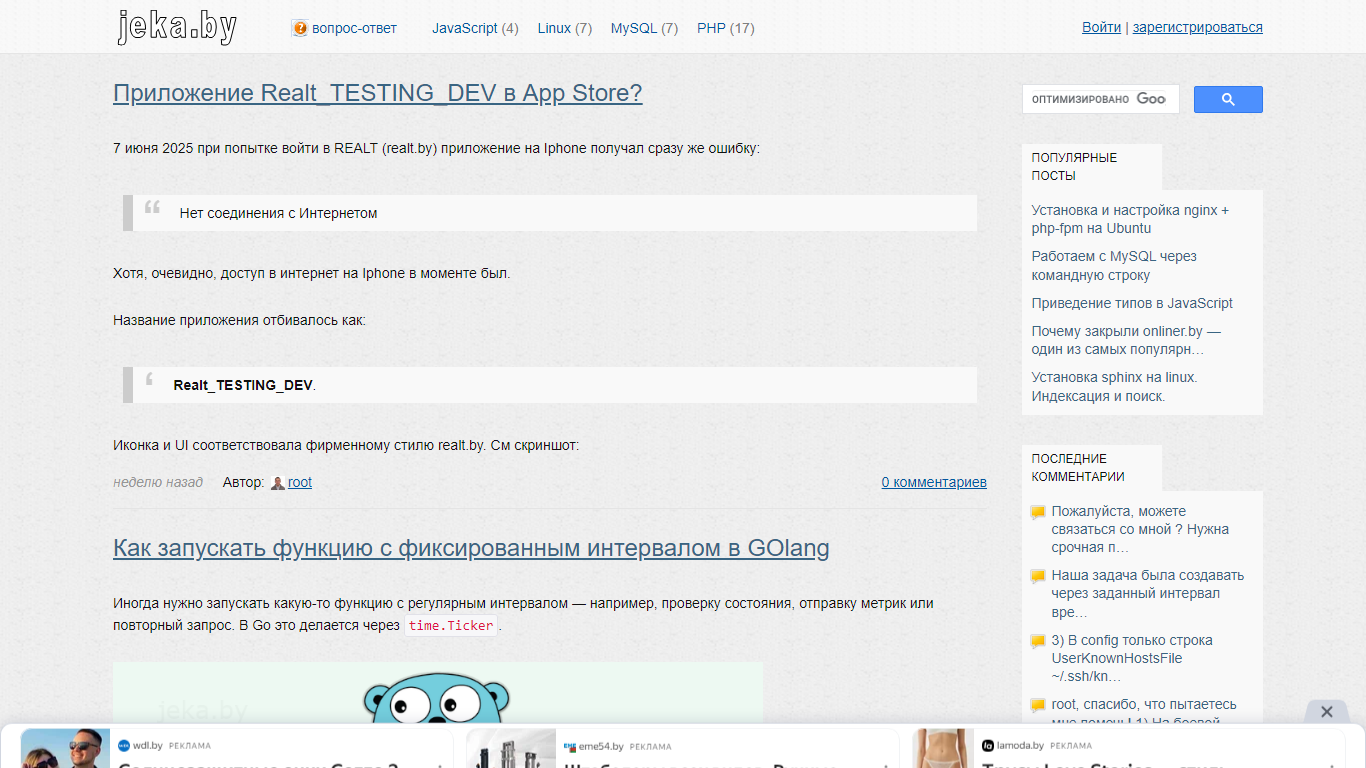1366x768 pixels.
Task: Click the eme54.by ad card
Action: coord(682,748)
